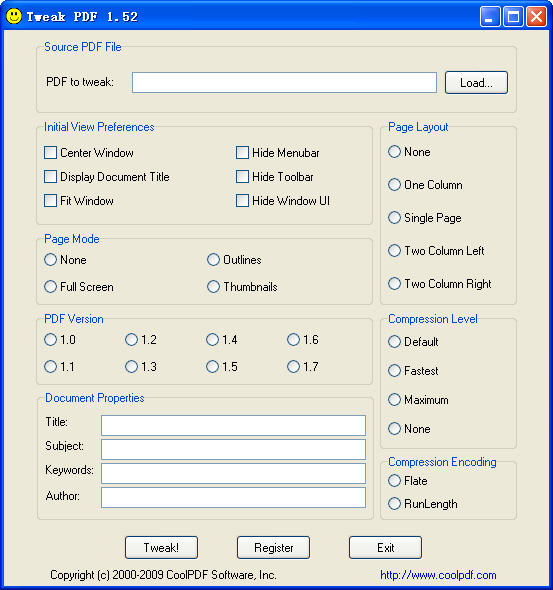Viewport: 553px width, 590px height.
Task: Click the Document Properties group label
Action: [95, 398]
